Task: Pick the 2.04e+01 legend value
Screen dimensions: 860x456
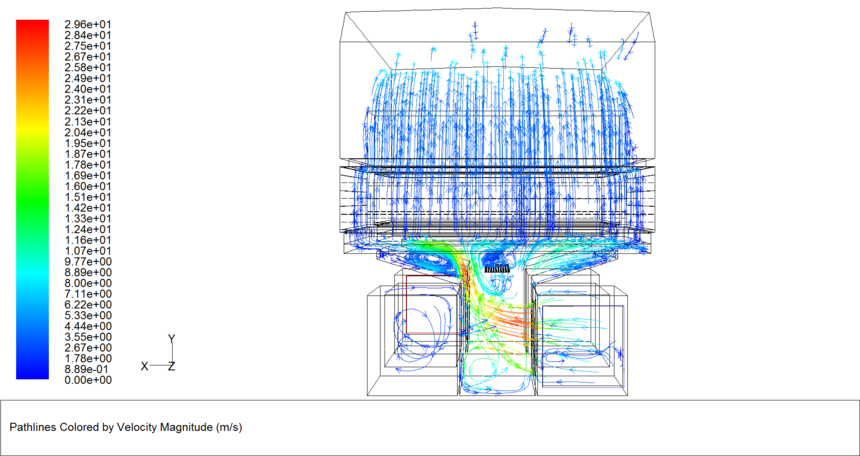Action: click(88, 132)
